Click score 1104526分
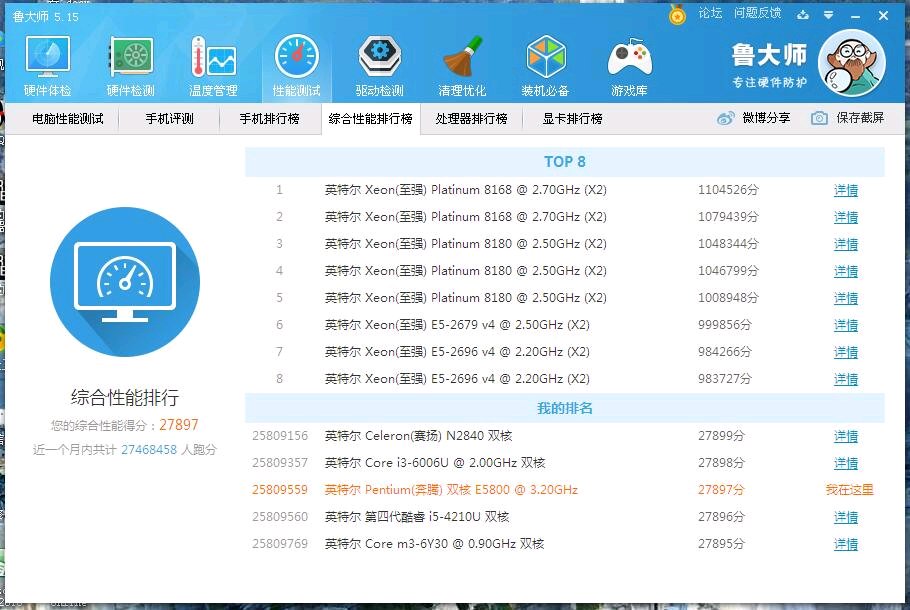This screenshot has width=910, height=610. tap(728, 190)
